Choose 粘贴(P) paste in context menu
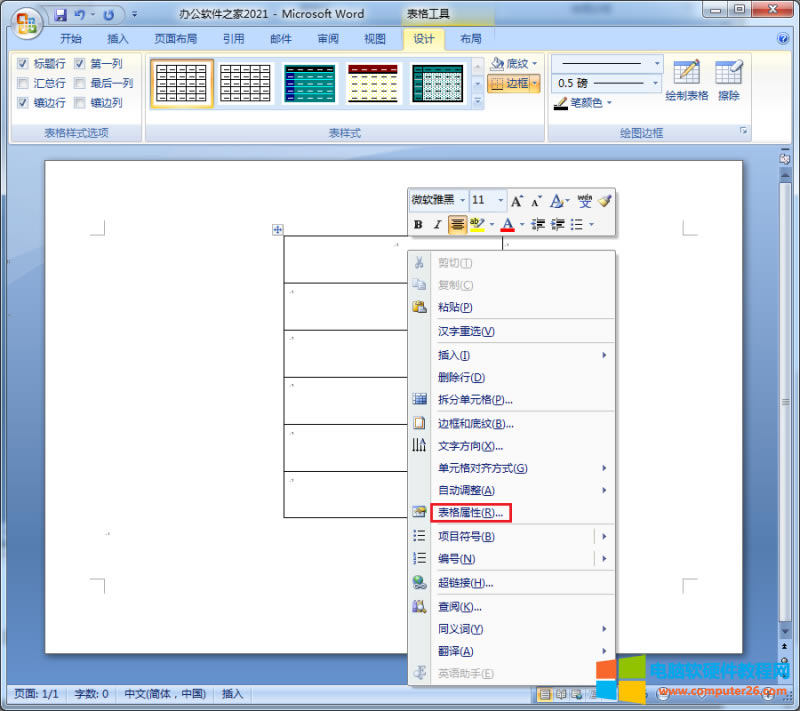The image size is (800, 711). point(512,307)
